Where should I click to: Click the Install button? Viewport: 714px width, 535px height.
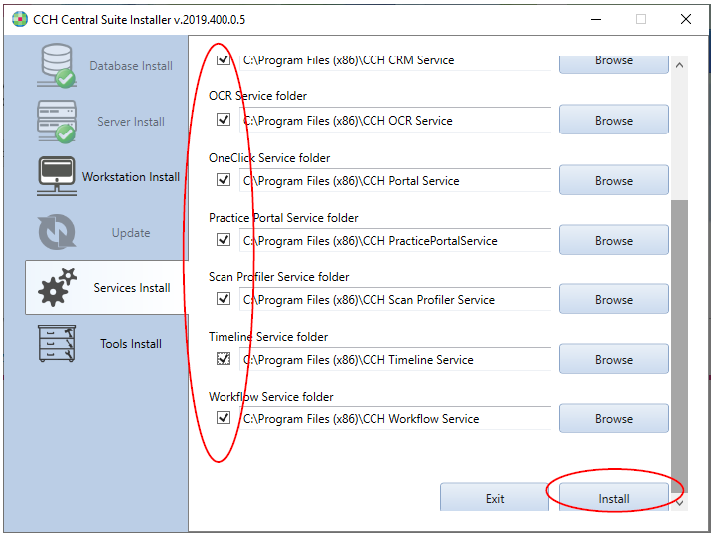pos(613,498)
